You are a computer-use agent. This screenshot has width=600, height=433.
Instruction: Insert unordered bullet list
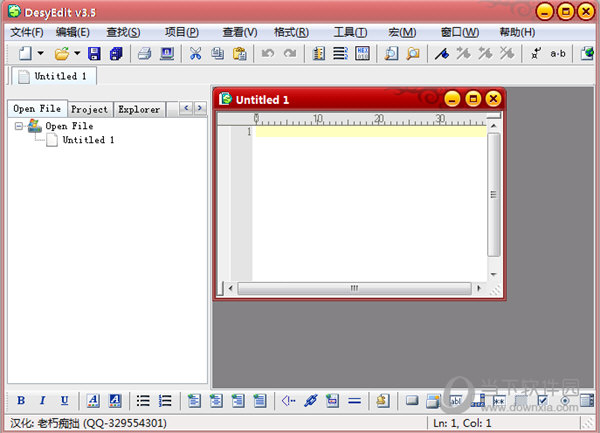click(143, 400)
